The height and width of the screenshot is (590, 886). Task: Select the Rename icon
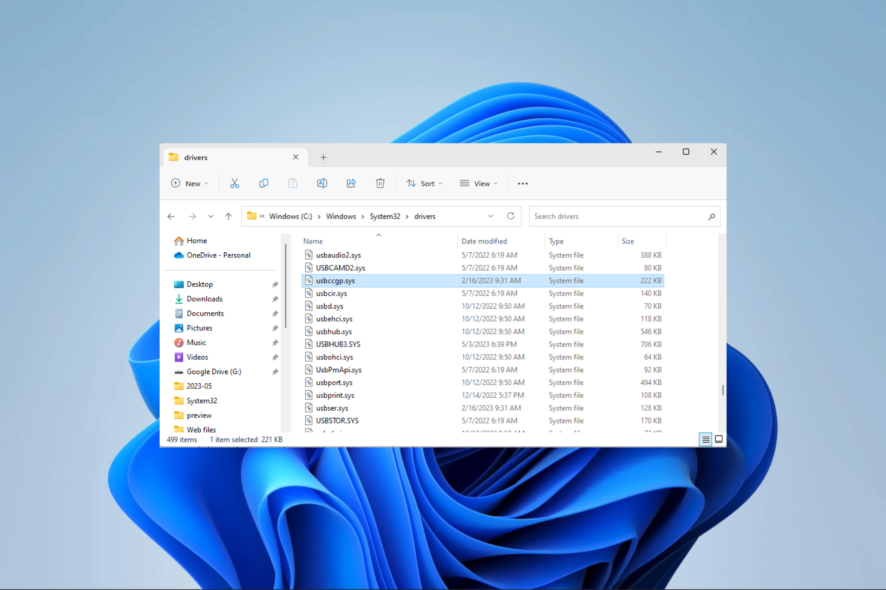tap(321, 183)
